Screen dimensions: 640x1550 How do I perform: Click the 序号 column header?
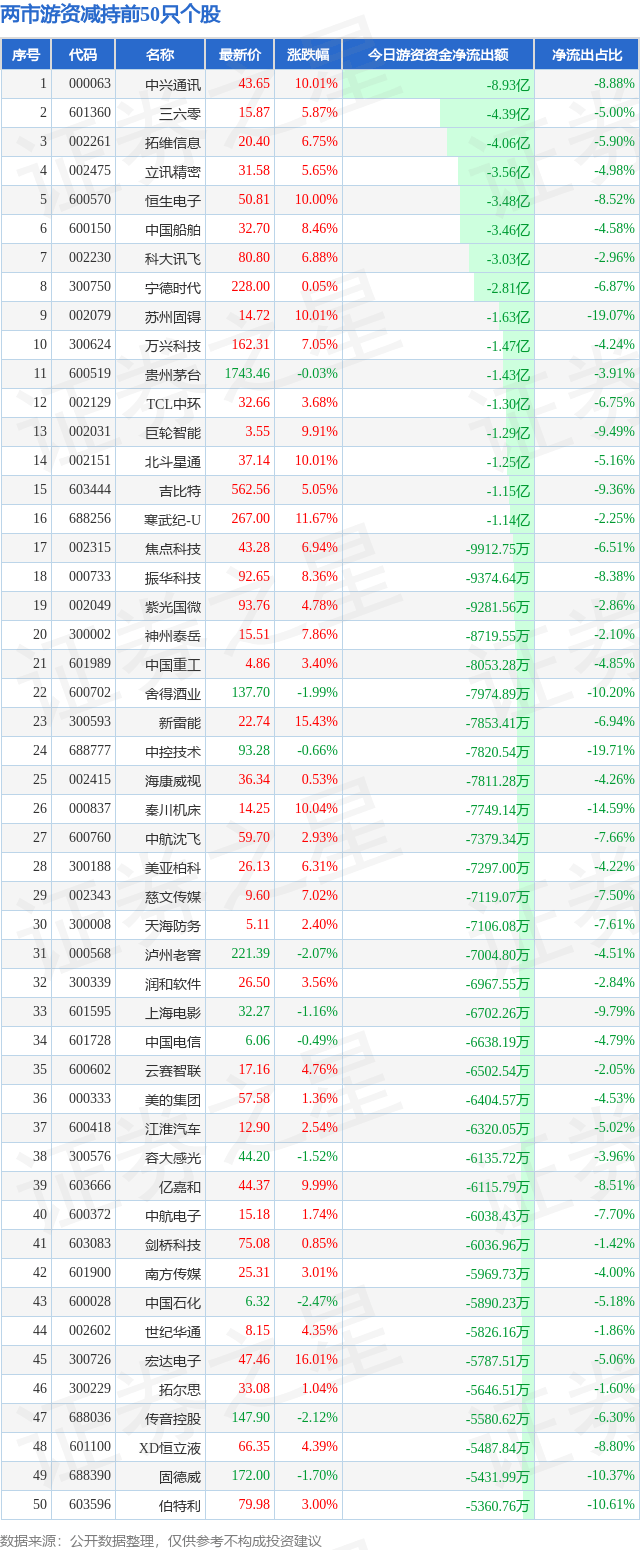click(26, 55)
